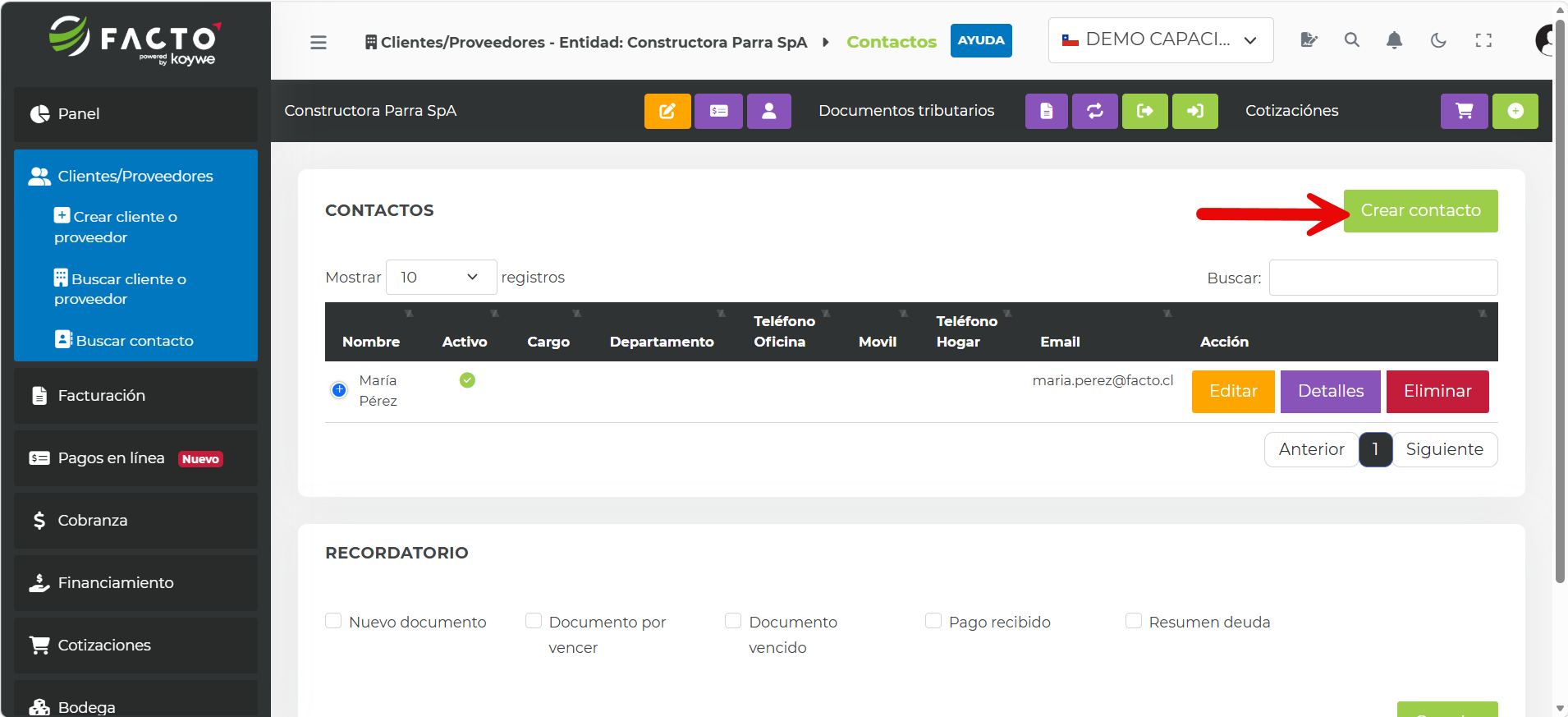Focus the Buscar search input field

tap(1383, 278)
